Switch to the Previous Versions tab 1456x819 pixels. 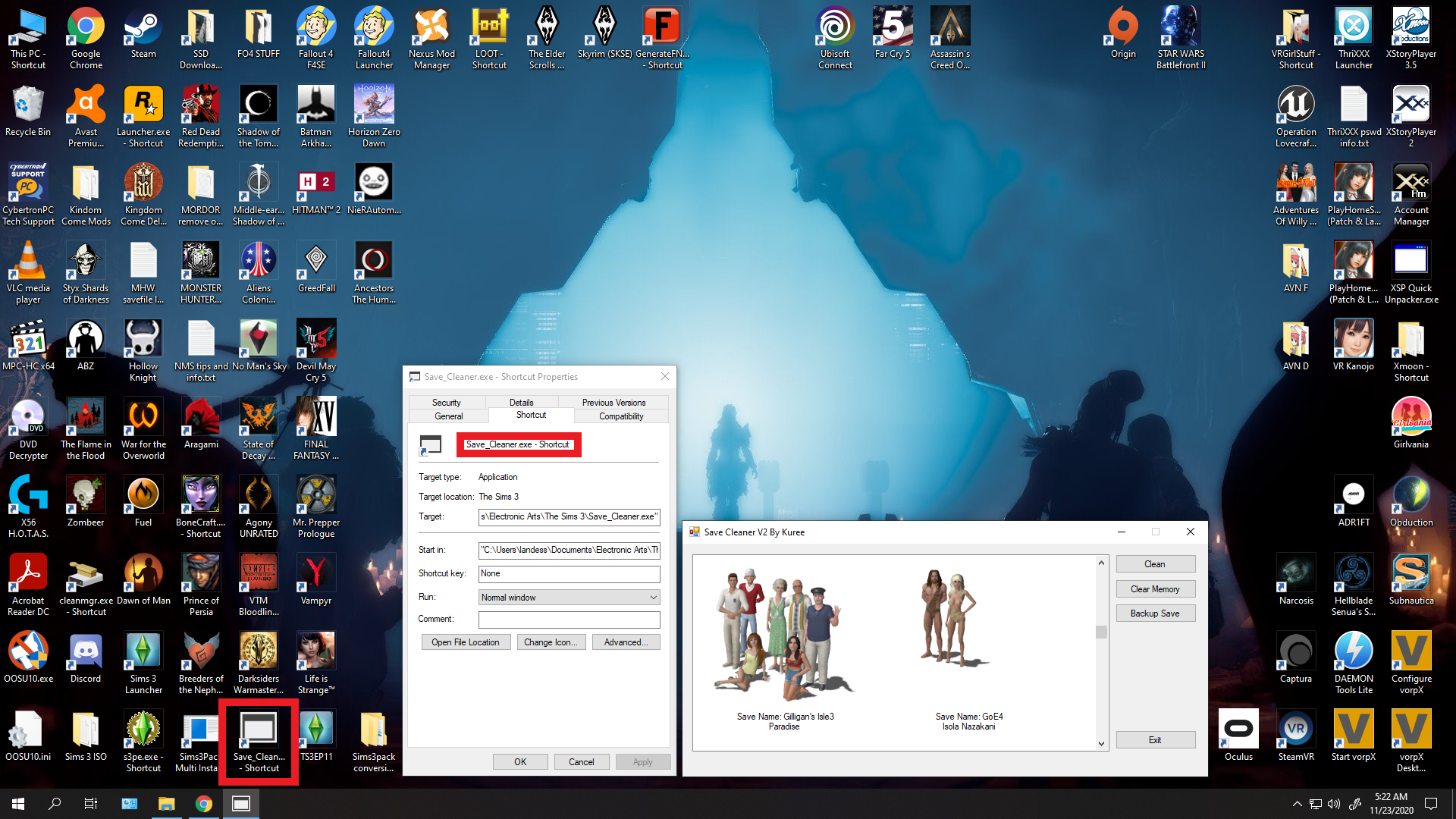pos(613,403)
